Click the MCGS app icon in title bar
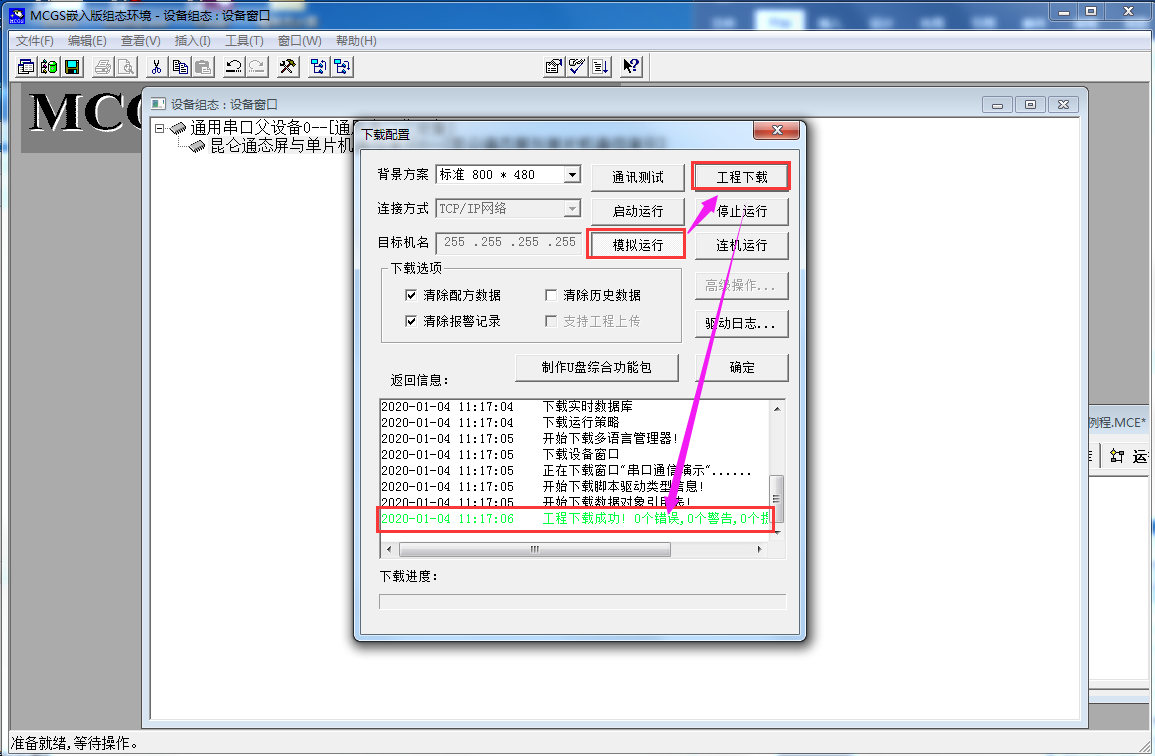The image size is (1155, 756). click(x=17, y=15)
